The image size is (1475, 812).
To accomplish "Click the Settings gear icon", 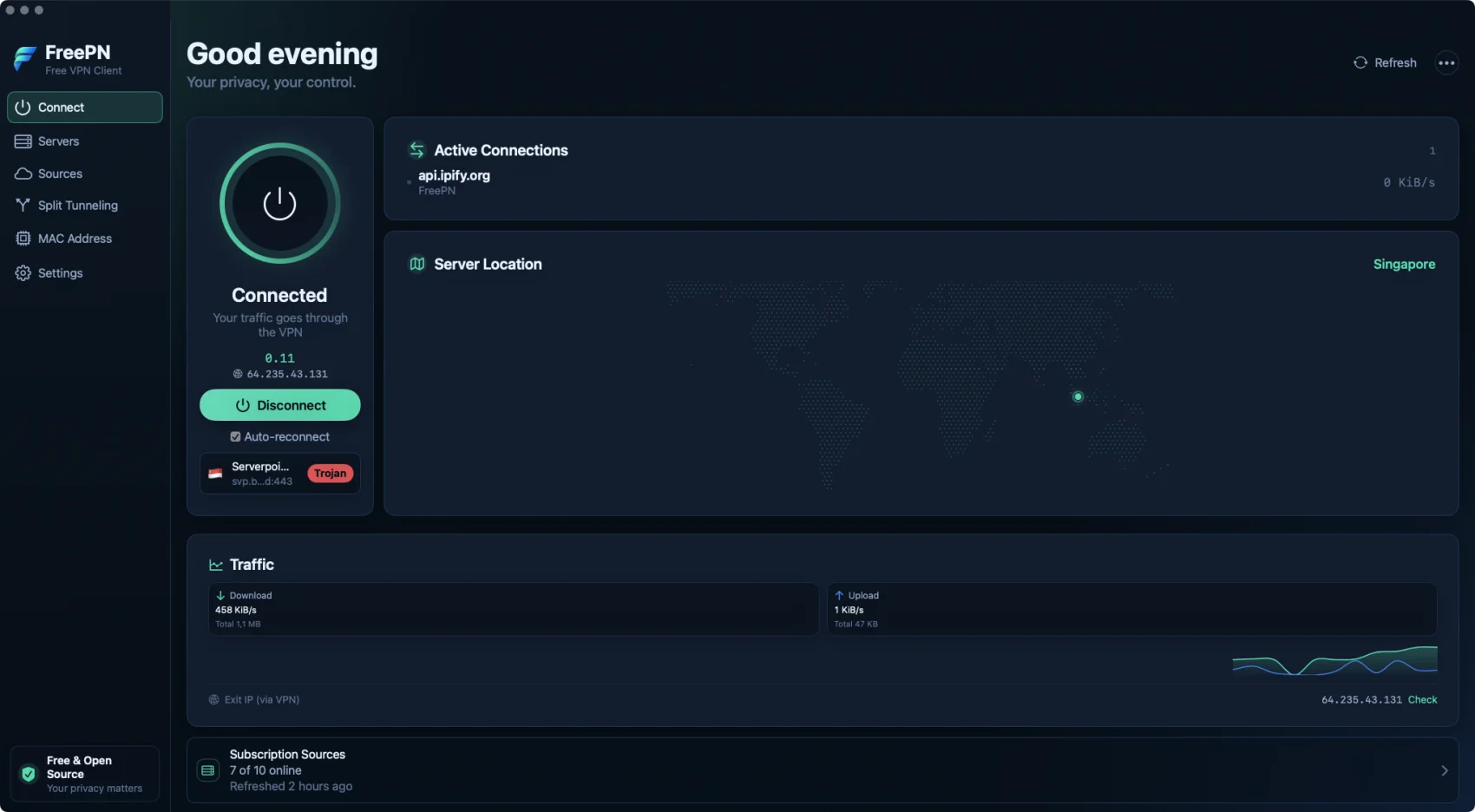I will 23,273.
